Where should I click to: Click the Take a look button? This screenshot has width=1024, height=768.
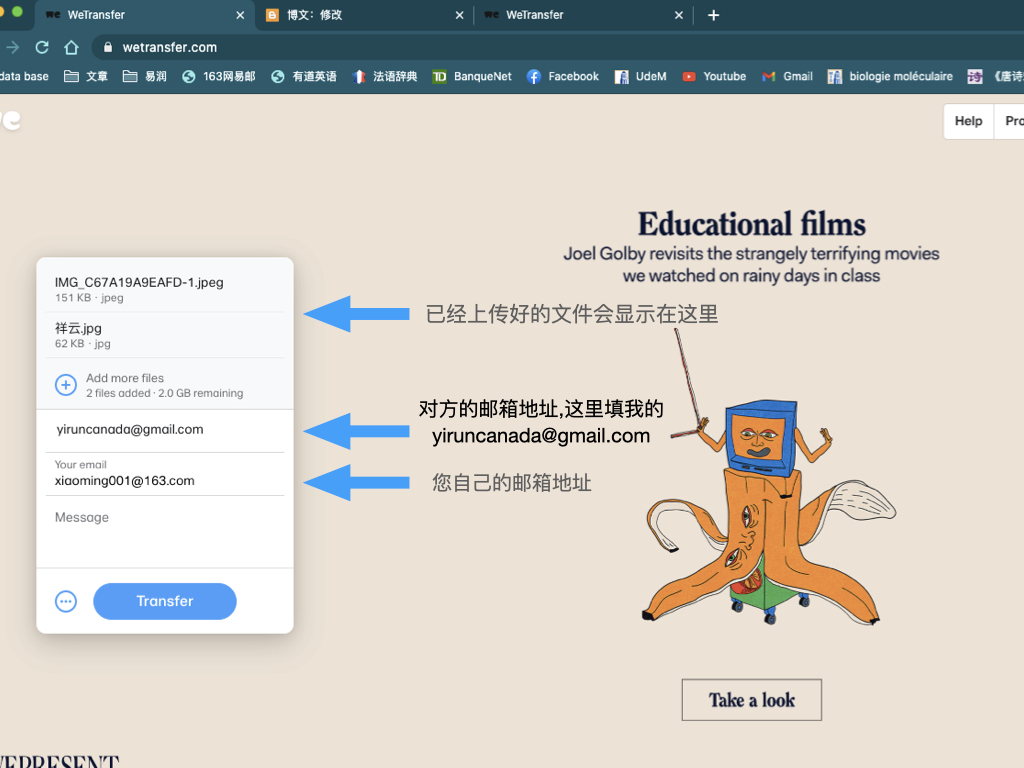point(752,700)
